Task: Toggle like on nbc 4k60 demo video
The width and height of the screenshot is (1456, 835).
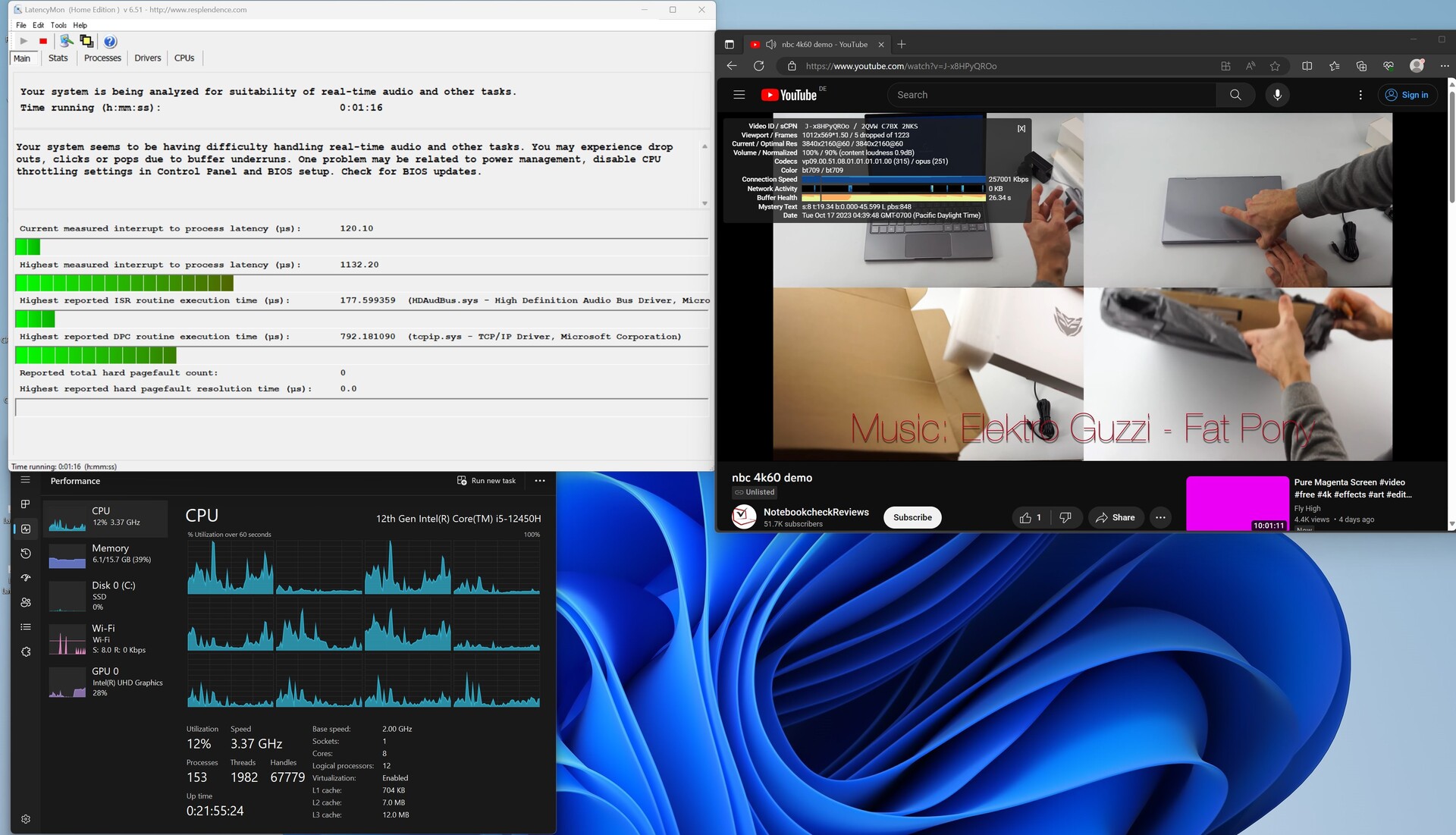Action: (1030, 517)
